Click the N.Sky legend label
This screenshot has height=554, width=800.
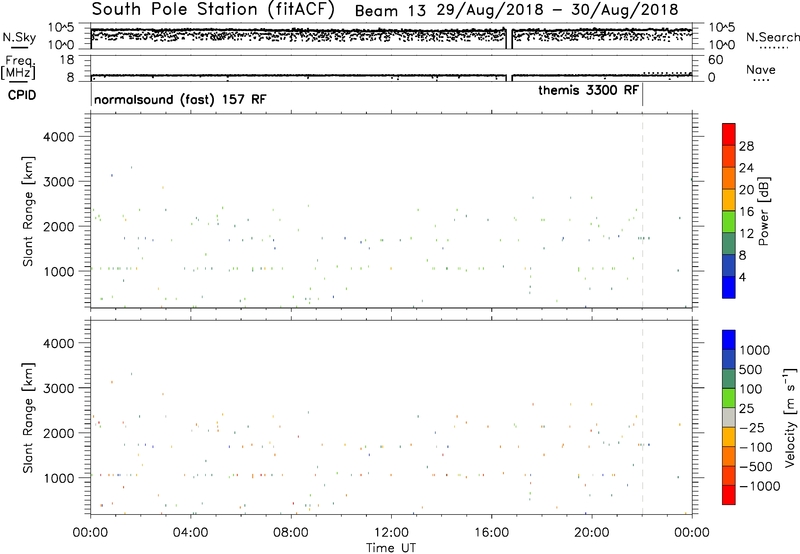(19, 37)
